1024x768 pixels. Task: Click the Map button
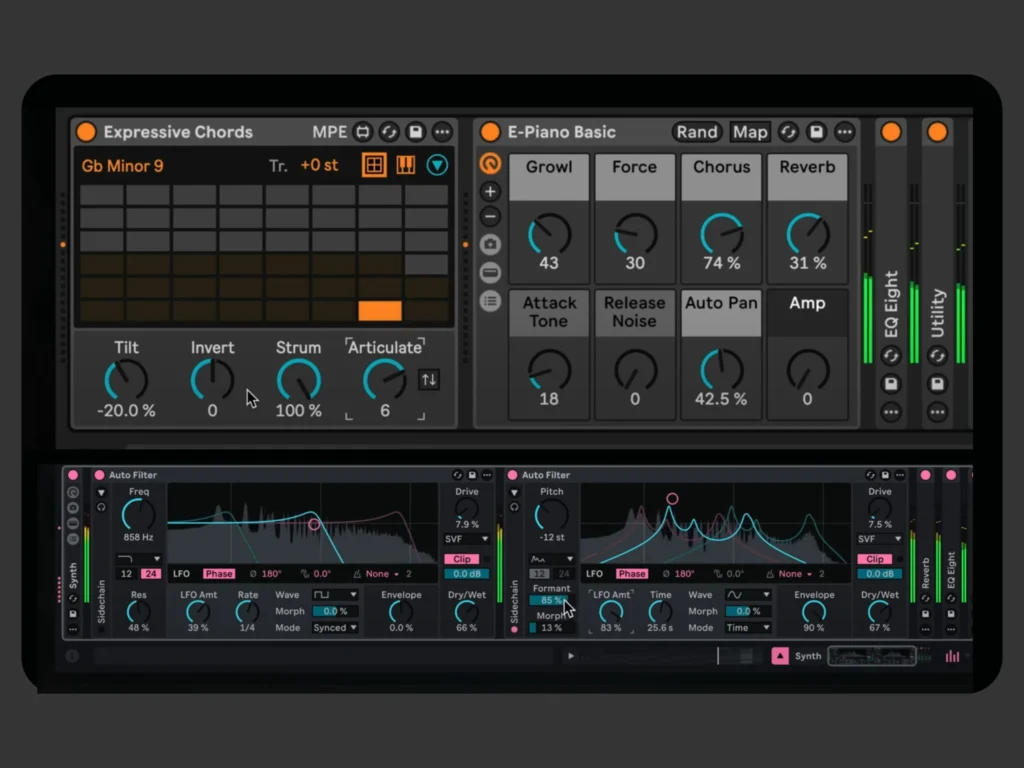[x=750, y=132]
